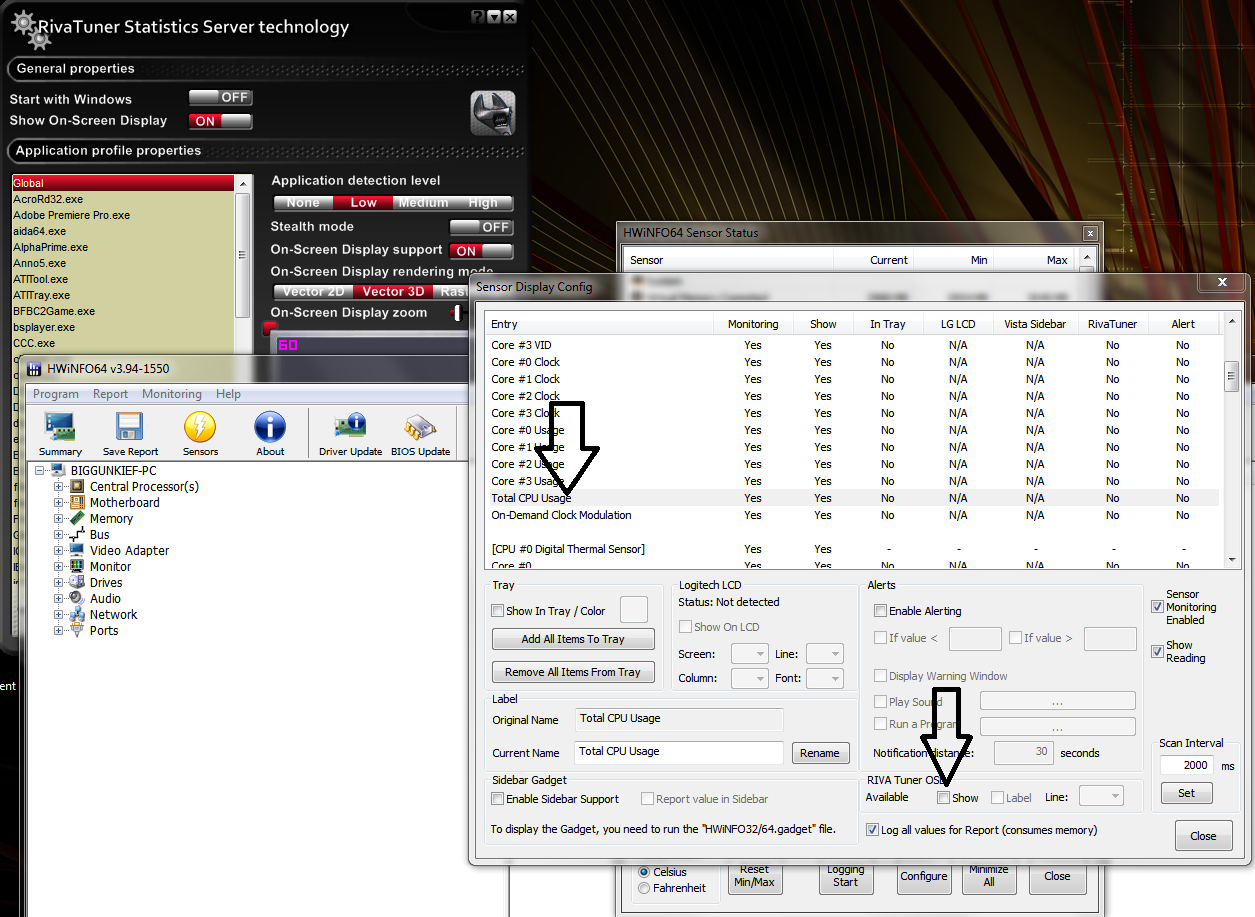Screen dimensions: 1255x917
Task: Uncheck Sensor Monitoring Enabled
Action: [1157, 607]
